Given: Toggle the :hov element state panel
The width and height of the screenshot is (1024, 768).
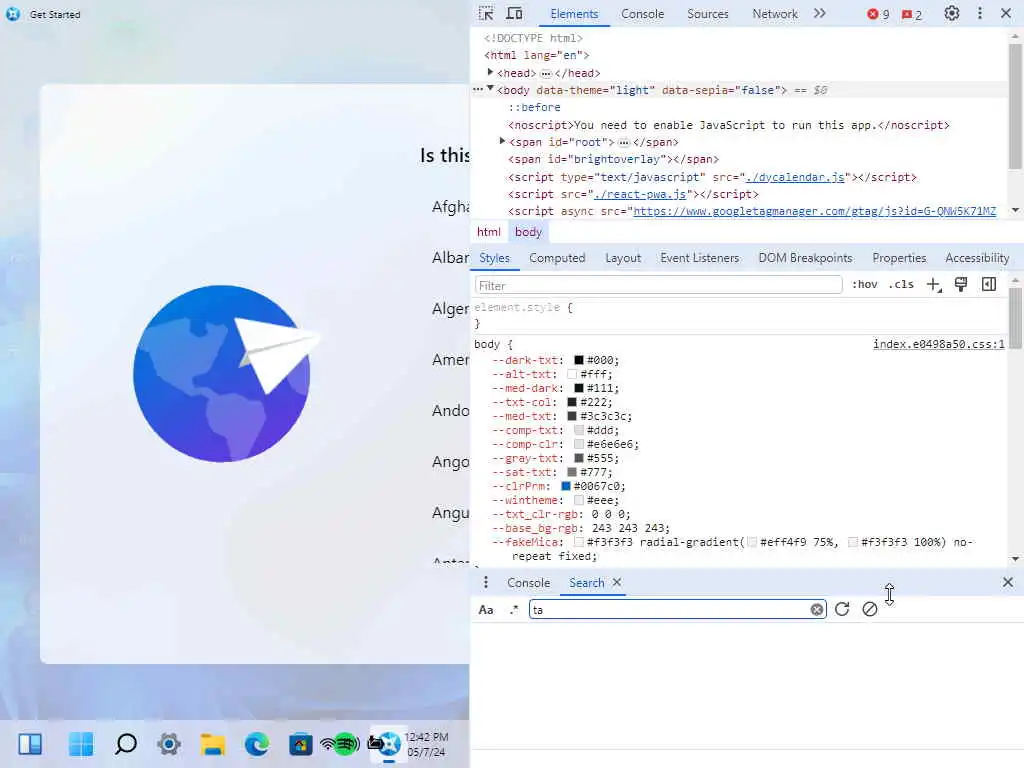Looking at the screenshot, I should [865, 285].
